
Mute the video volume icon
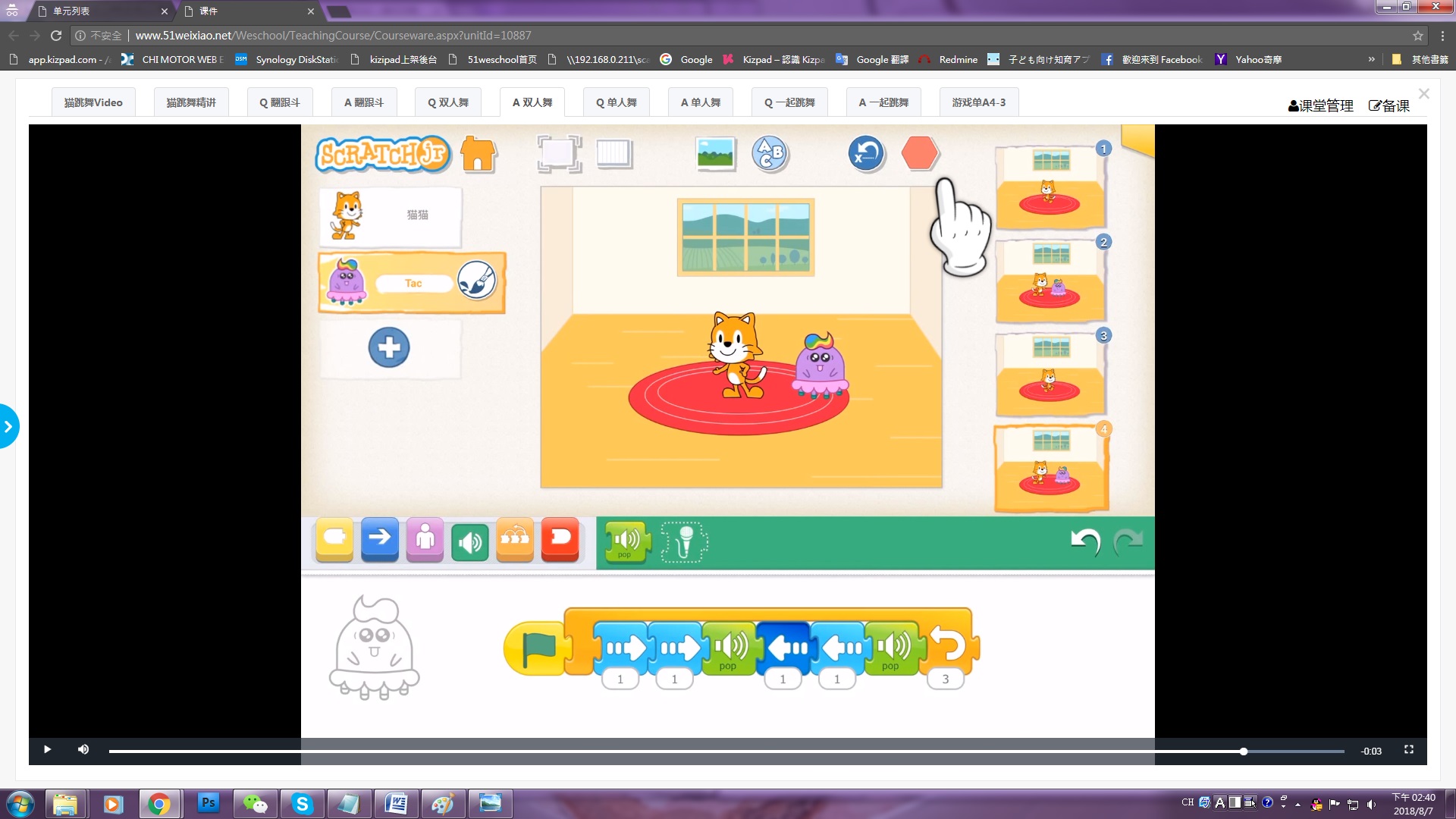click(83, 750)
